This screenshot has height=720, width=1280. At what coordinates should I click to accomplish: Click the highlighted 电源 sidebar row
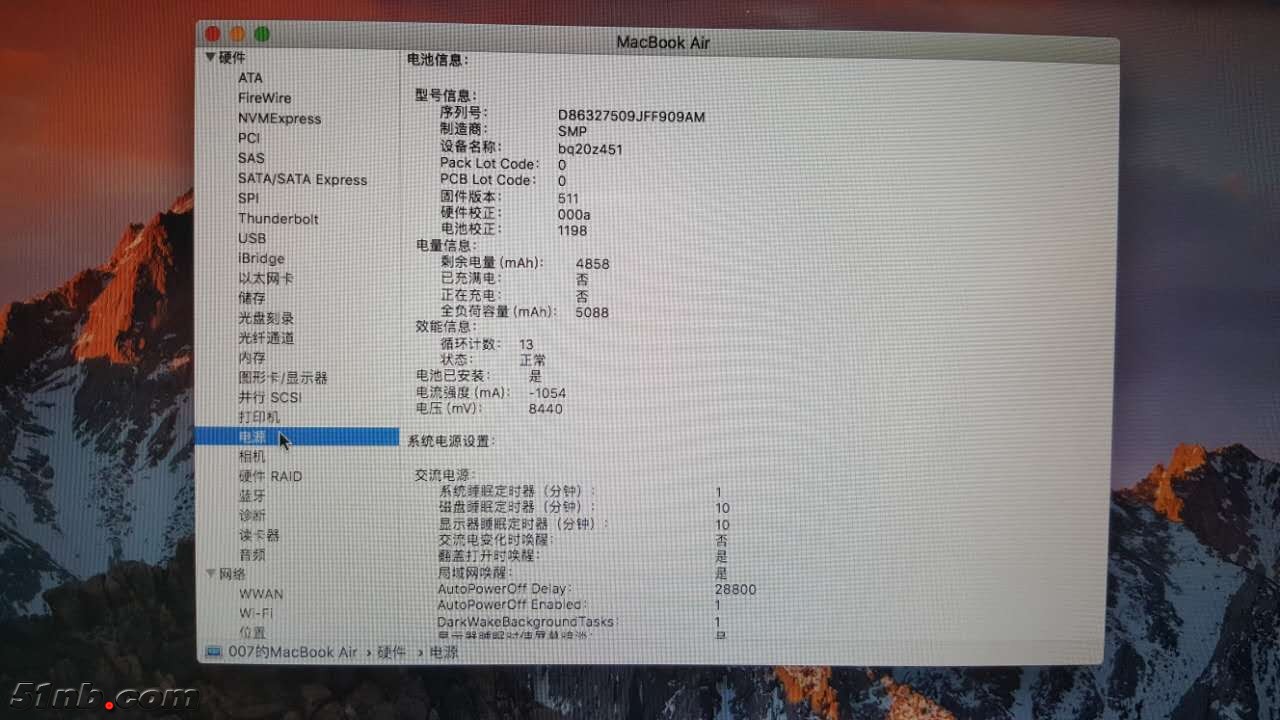[x=296, y=437]
